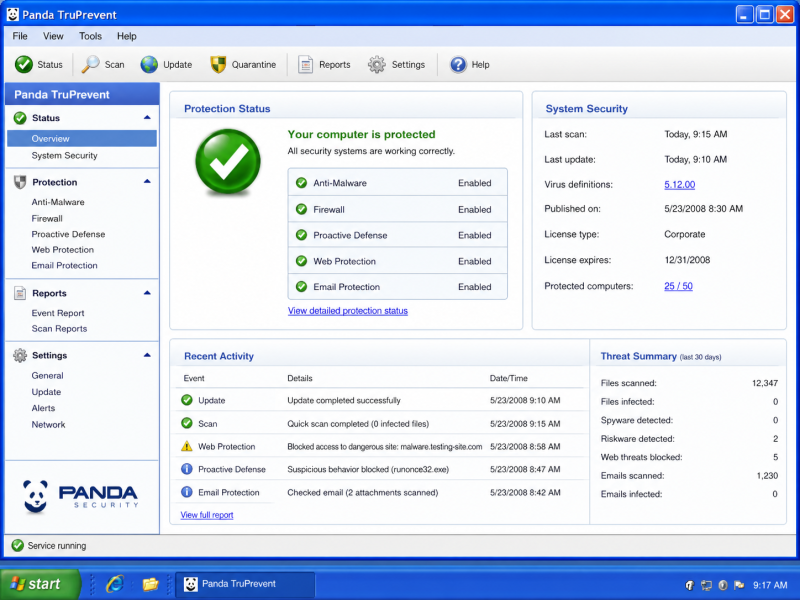This screenshot has height=600, width=800.
Task: Click the green check next to Email Protection Enabled
Action: point(302,286)
